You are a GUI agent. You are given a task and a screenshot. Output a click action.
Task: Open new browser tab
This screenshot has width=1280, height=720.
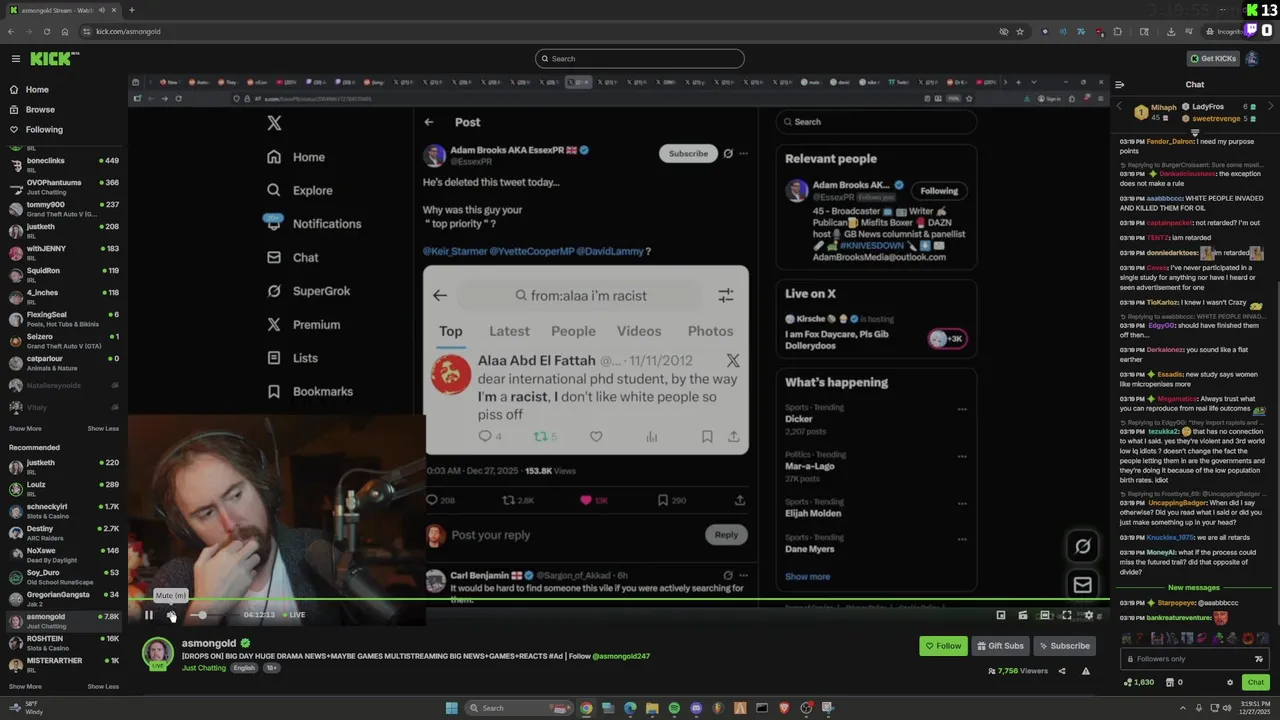pyautogui.click(x=131, y=10)
